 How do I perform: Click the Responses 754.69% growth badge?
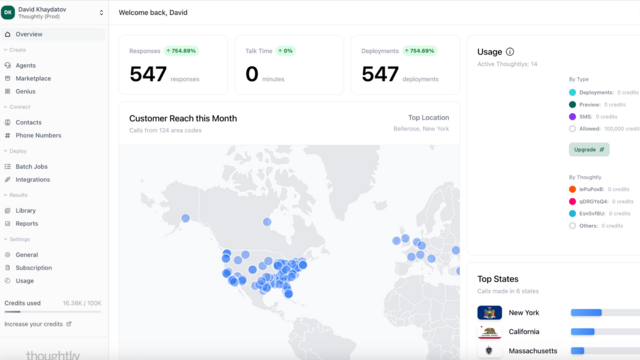[181, 51]
